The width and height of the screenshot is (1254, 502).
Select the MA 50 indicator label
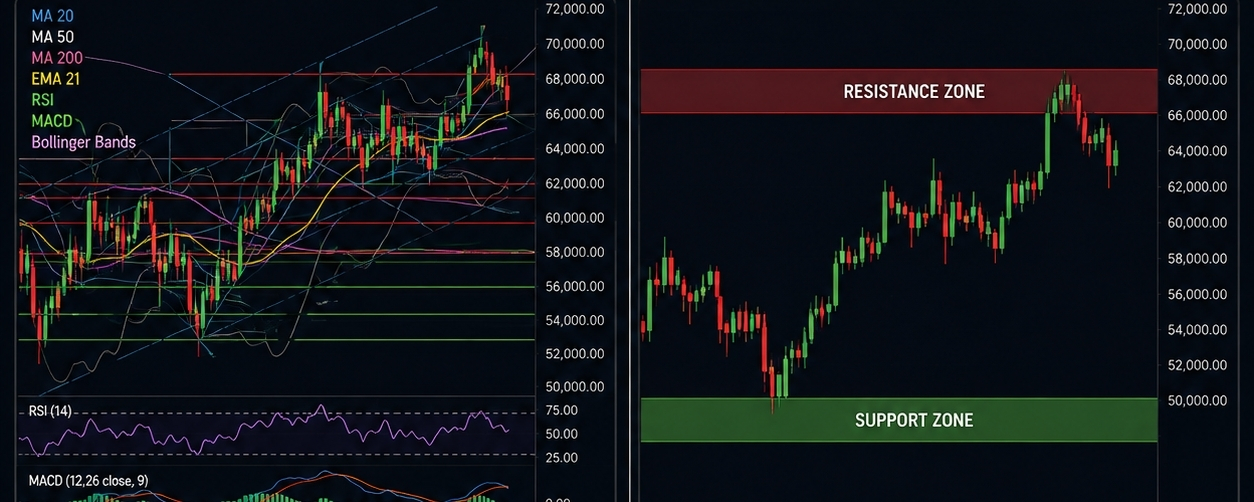pyautogui.click(x=52, y=37)
